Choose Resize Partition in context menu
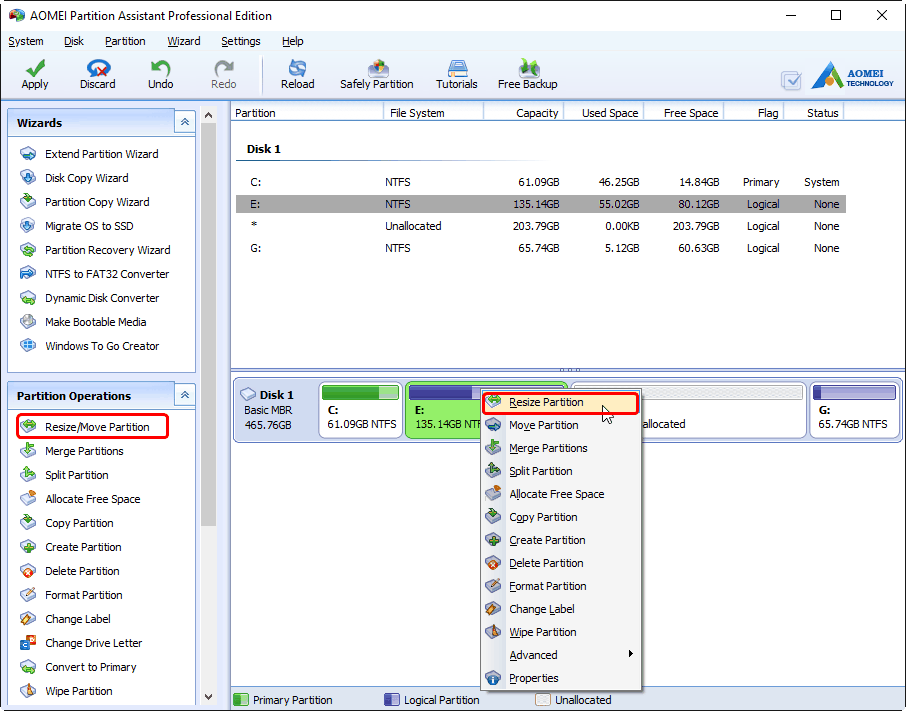 tap(560, 403)
